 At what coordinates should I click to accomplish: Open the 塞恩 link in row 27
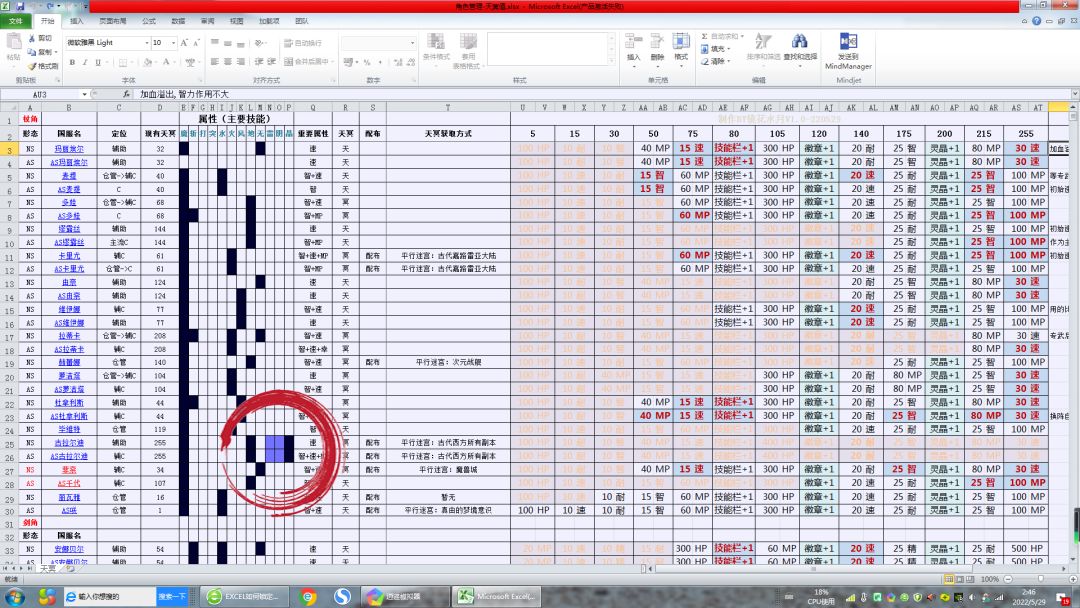[x=69, y=470]
